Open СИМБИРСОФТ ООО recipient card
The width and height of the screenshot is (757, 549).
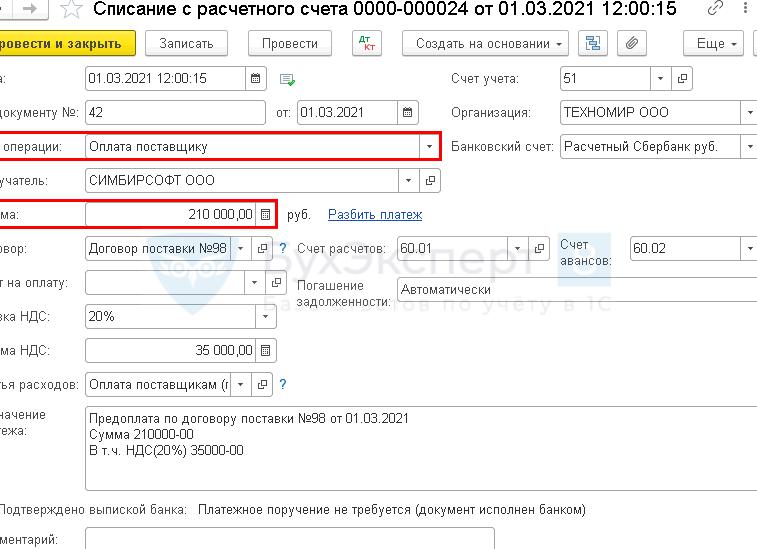point(430,181)
